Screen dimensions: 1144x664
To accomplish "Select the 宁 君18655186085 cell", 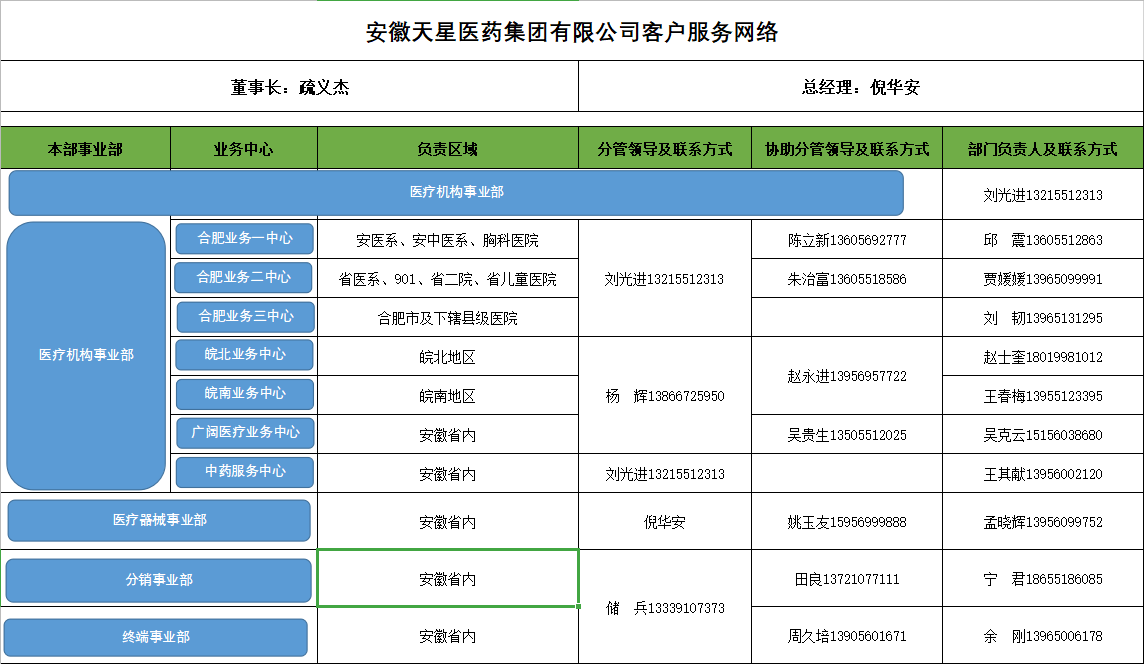I will pos(1043,579).
